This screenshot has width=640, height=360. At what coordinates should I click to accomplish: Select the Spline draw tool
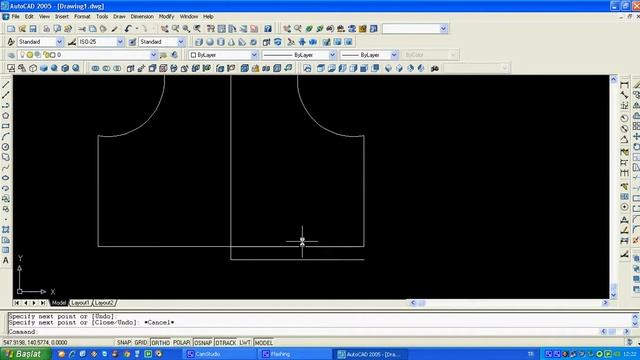click(6, 168)
